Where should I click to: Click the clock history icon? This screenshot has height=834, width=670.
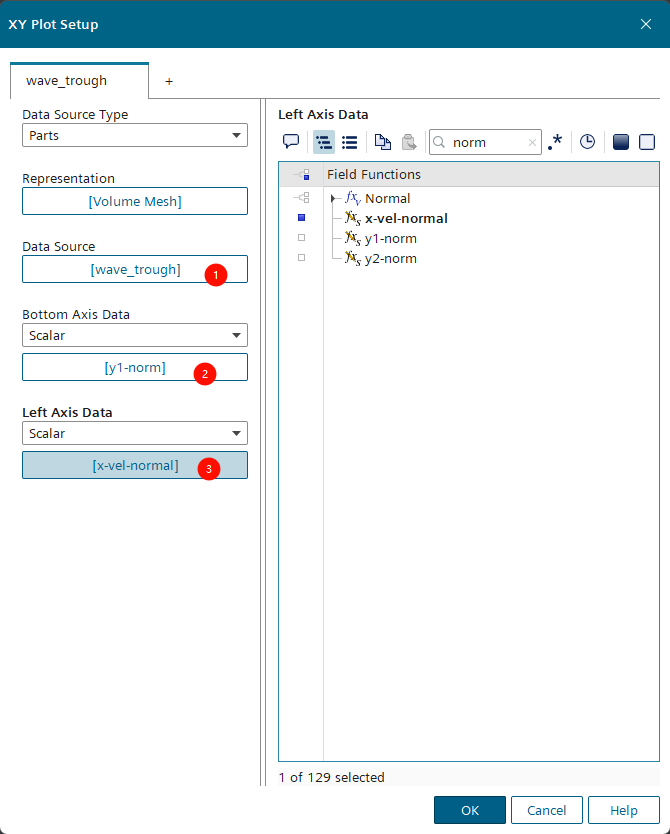587,142
